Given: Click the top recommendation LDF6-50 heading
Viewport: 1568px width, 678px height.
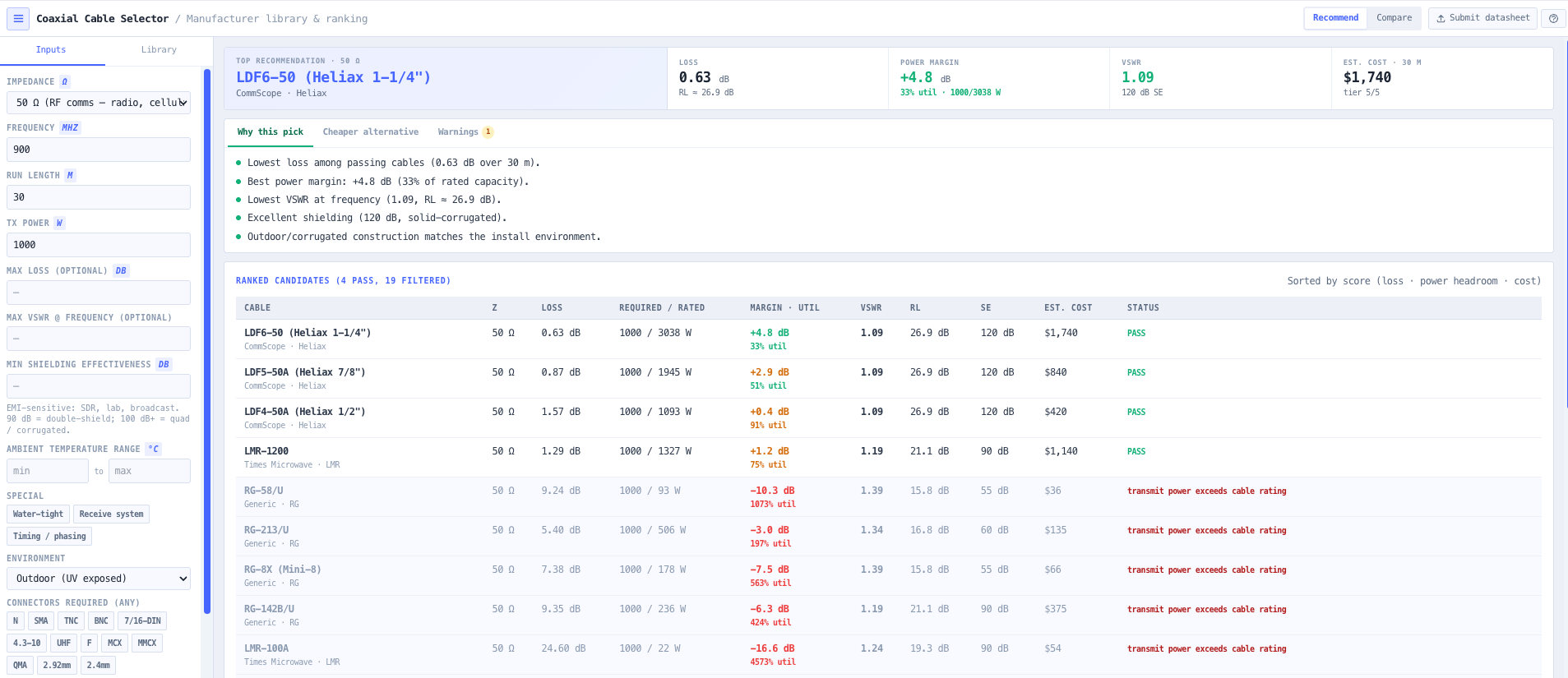Looking at the screenshot, I should [x=333, y=77].
